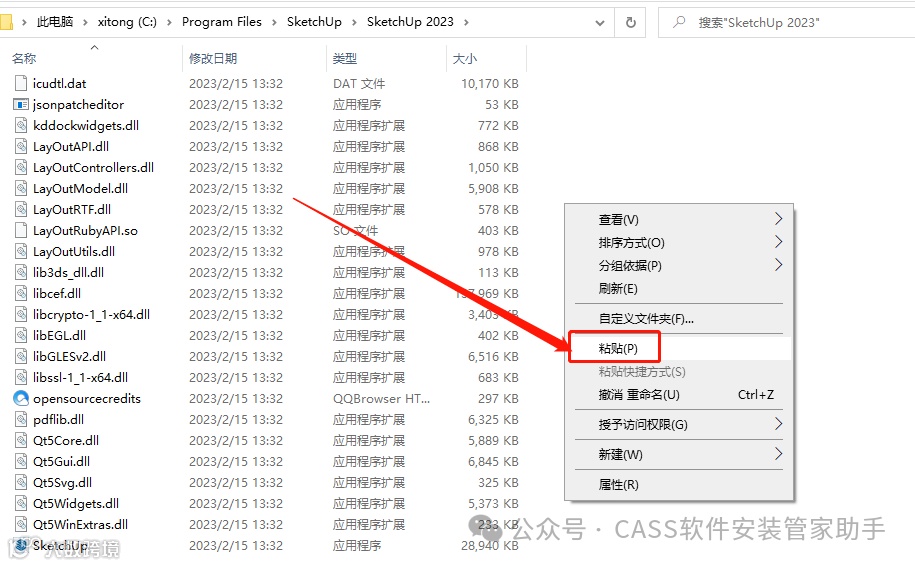Screen dimensions: 915x566
Task: Select the file name Qt5Core.dll
Action: pyautogui.click(x=66, y=441)
